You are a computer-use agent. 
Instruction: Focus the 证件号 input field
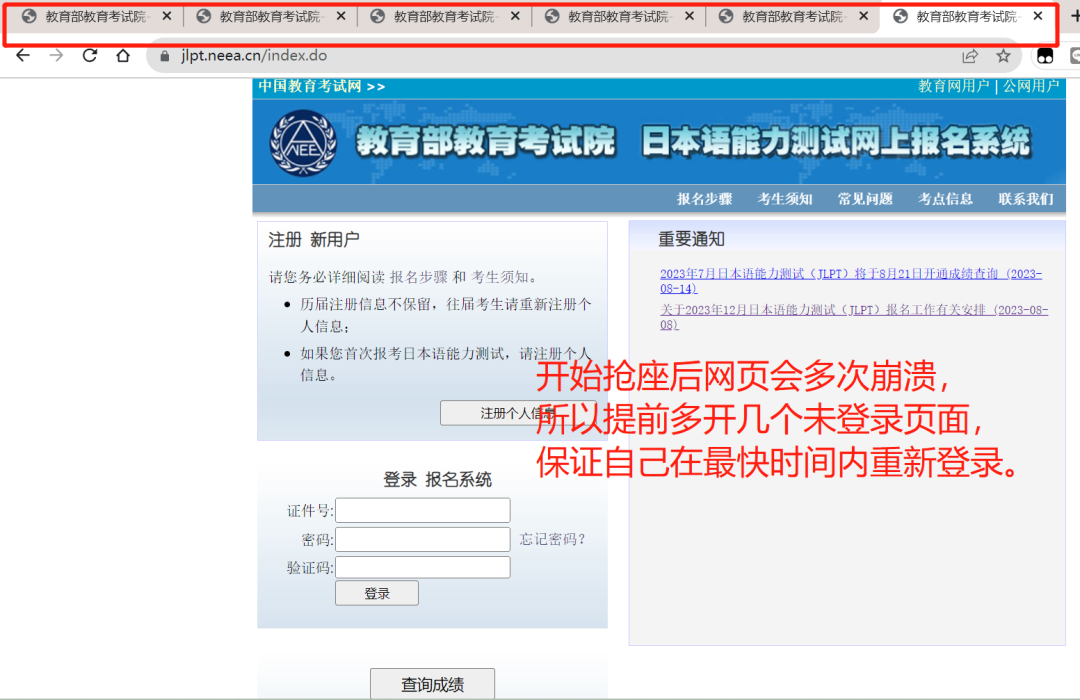[422, 511]
